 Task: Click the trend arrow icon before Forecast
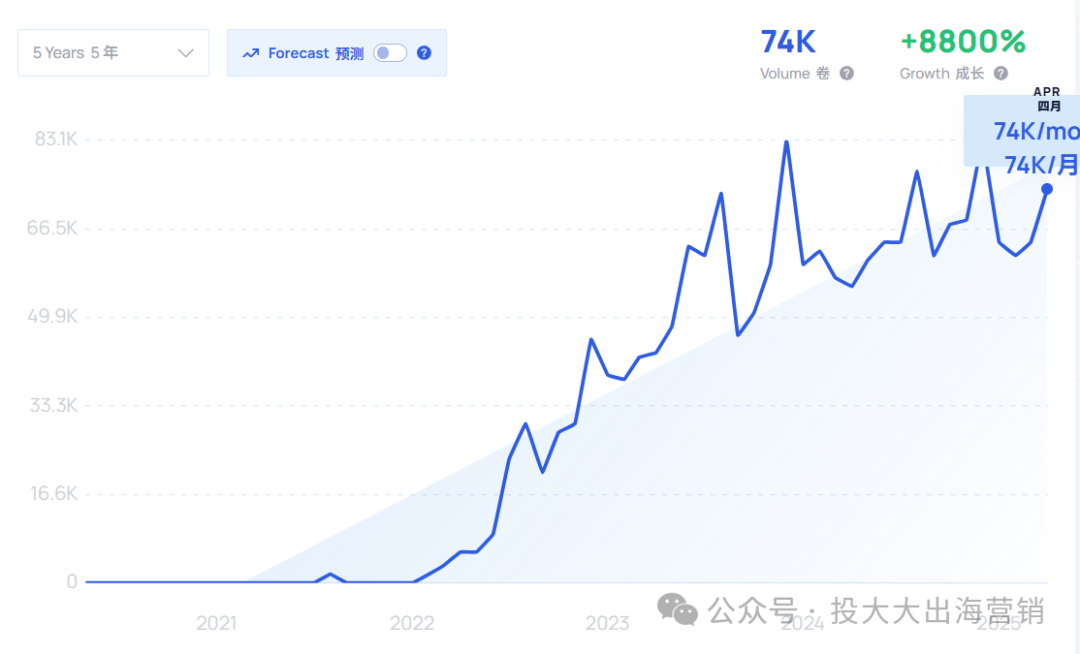pos(250,53)
